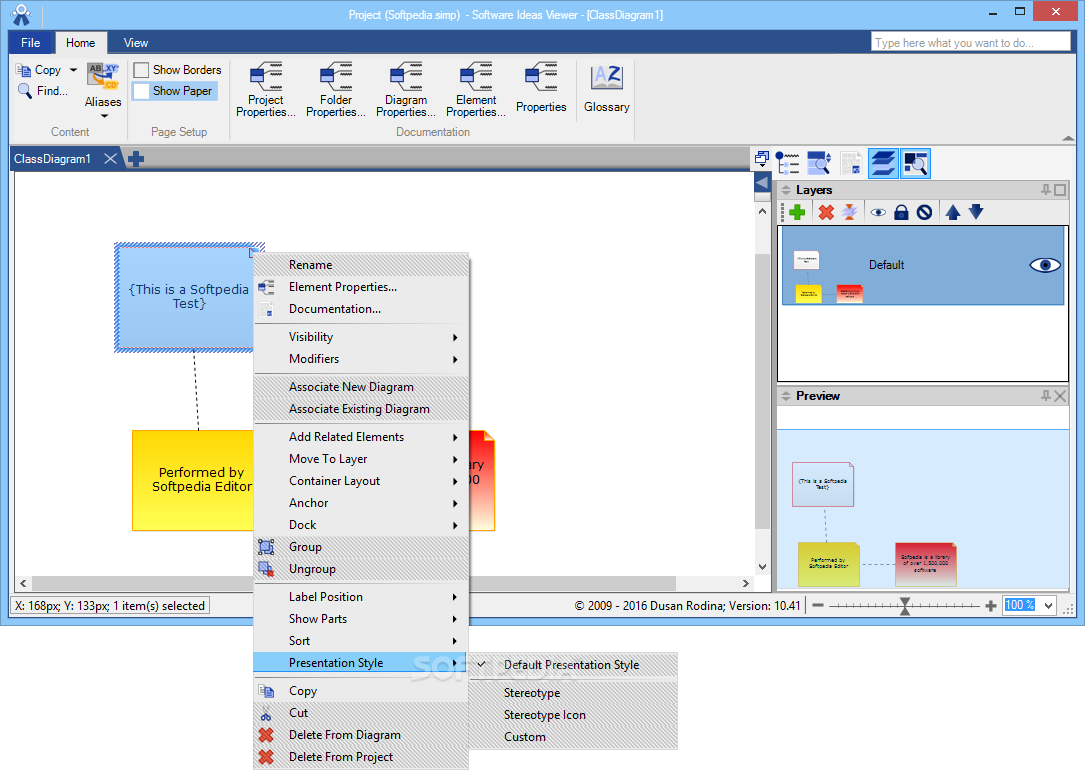Enable the Show Borders checkbox
The width and height of the screenshot is (1085, 770).
click(x=141, y=70)
